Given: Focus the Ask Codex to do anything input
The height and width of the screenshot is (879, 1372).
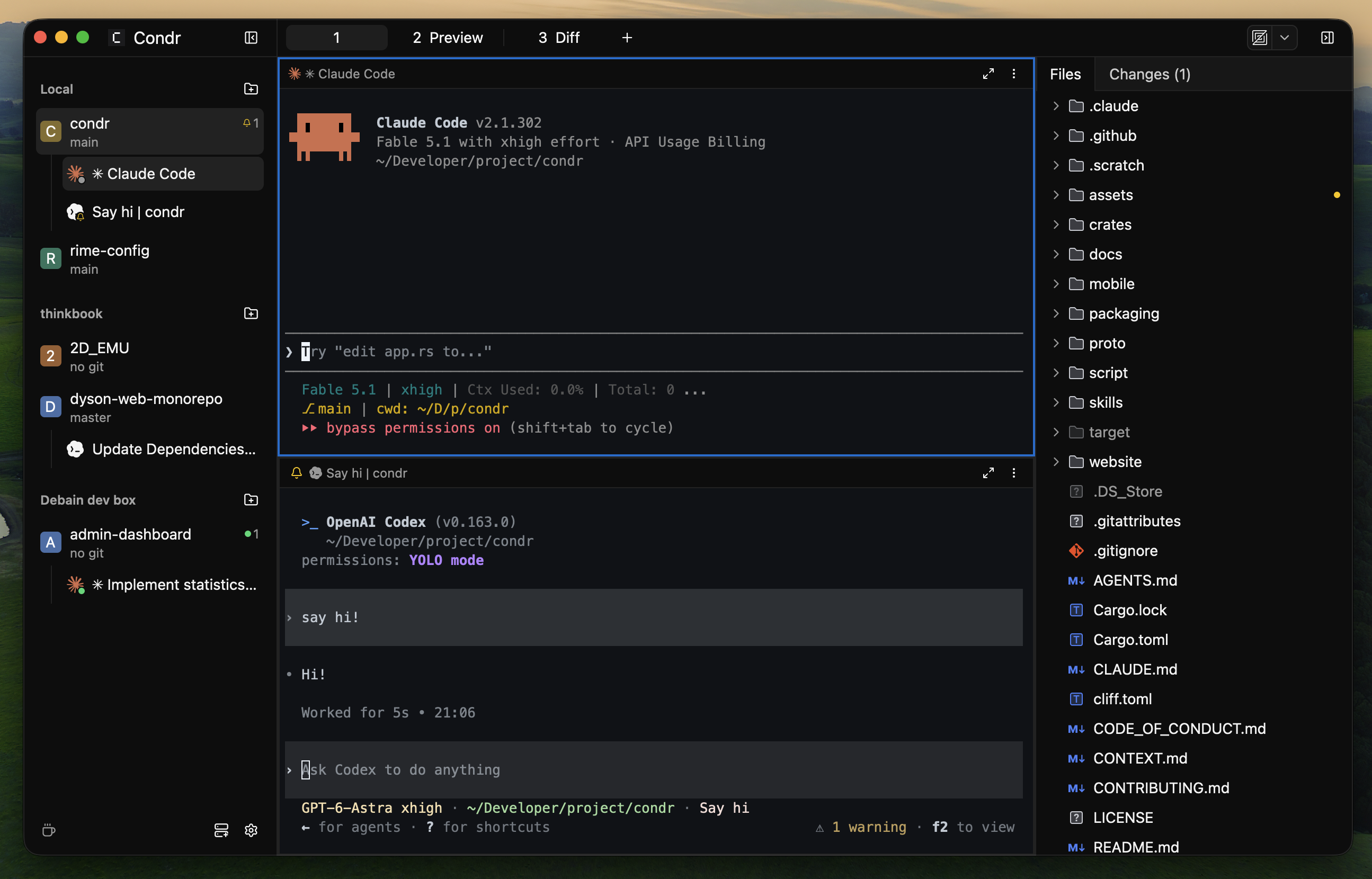Looking at the screenshot, I should coord(654,770).
